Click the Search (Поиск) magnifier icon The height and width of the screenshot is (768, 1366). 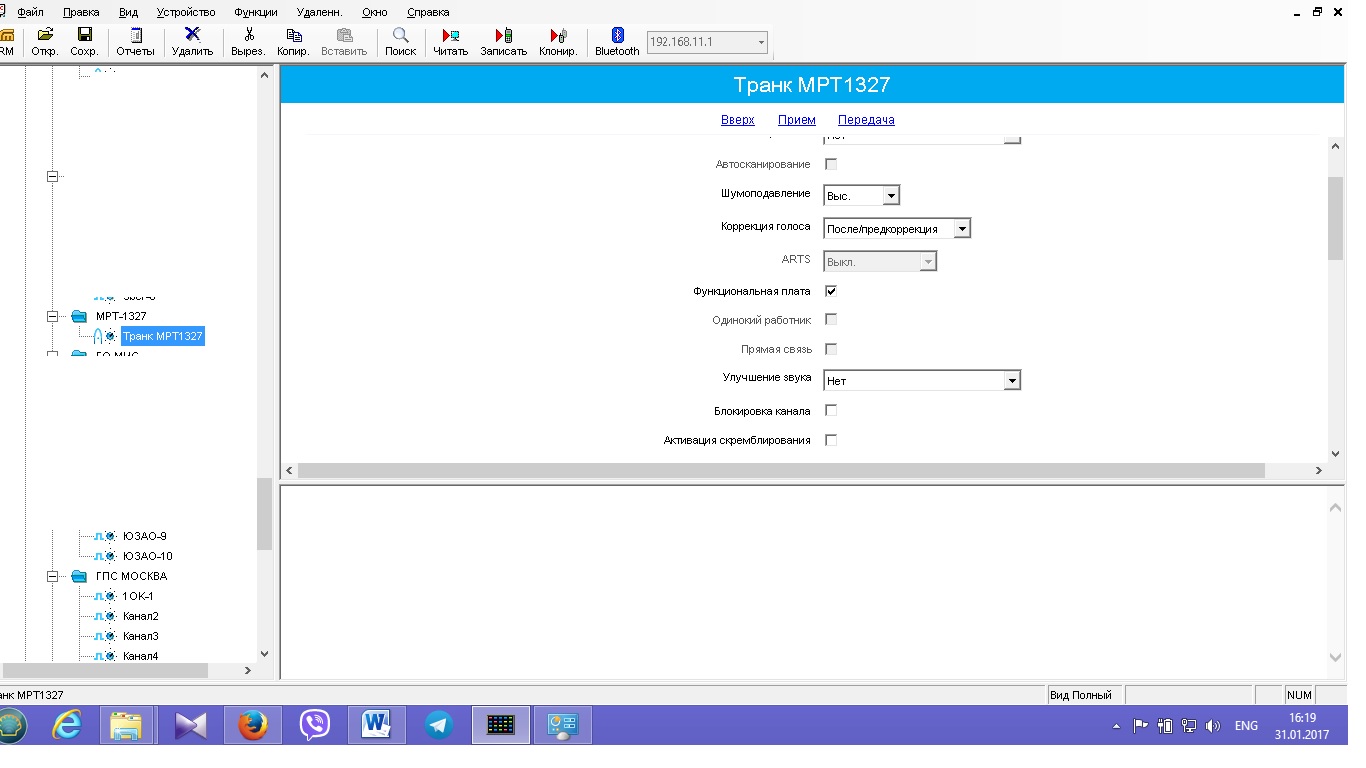tap(400, 36)
